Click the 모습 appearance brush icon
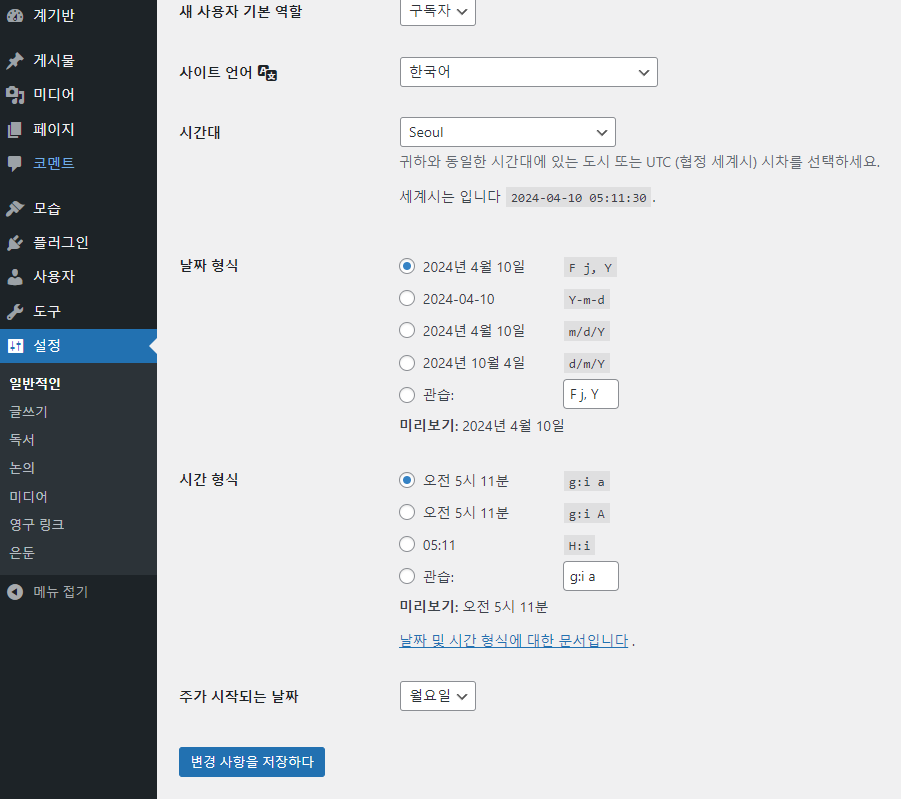The width and height of the screenshot is (901, 799). (15, 209)
